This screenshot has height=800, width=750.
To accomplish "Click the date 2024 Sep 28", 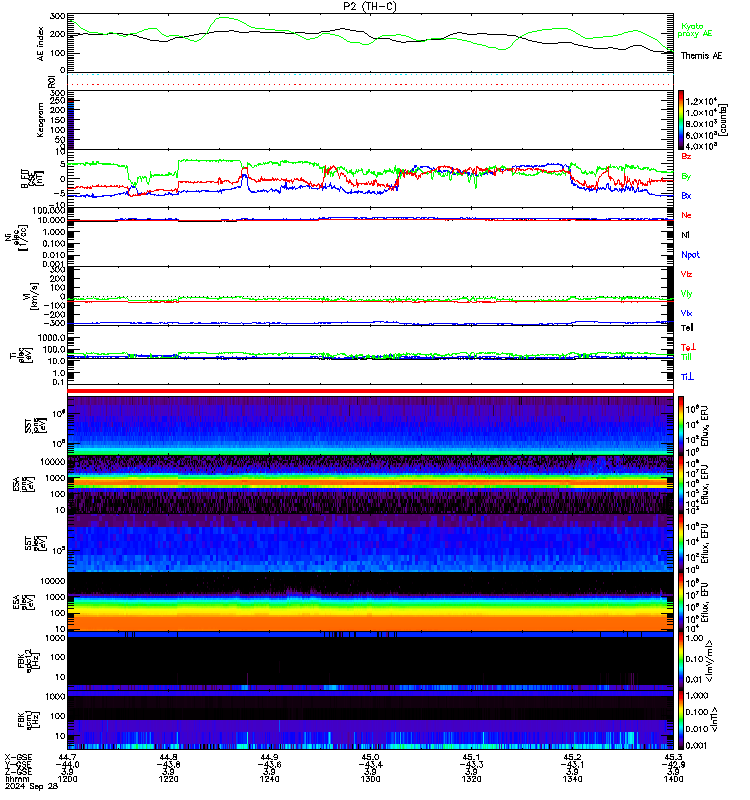I will (x=32, y=786).
